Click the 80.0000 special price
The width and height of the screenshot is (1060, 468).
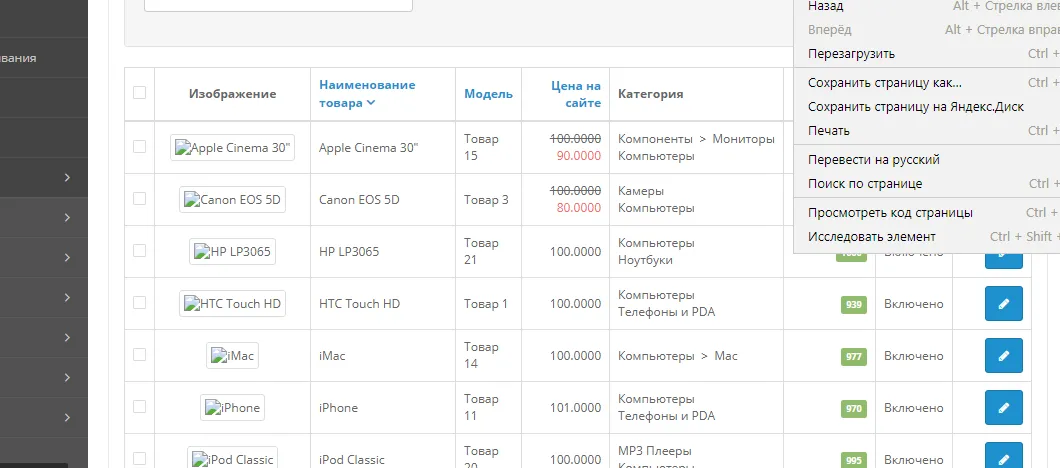point(579,208)
